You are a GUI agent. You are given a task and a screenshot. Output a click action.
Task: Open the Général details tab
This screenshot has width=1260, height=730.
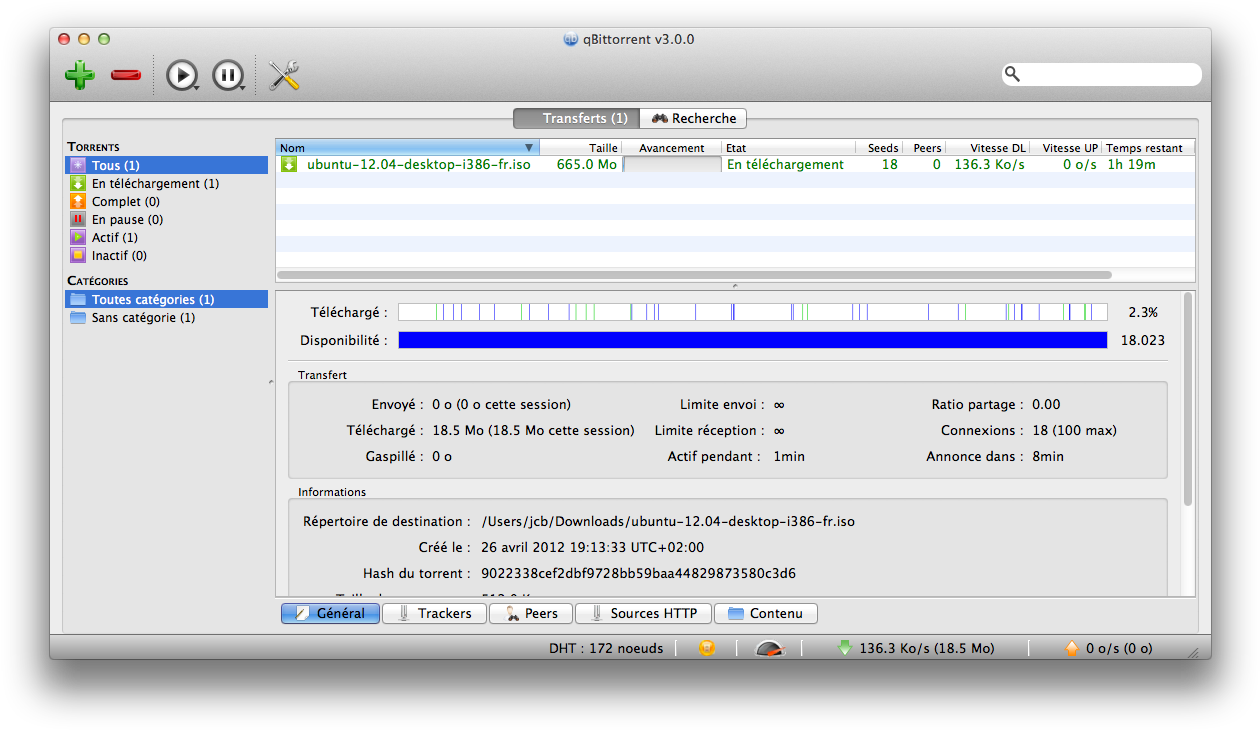click(x=330, y=613)
